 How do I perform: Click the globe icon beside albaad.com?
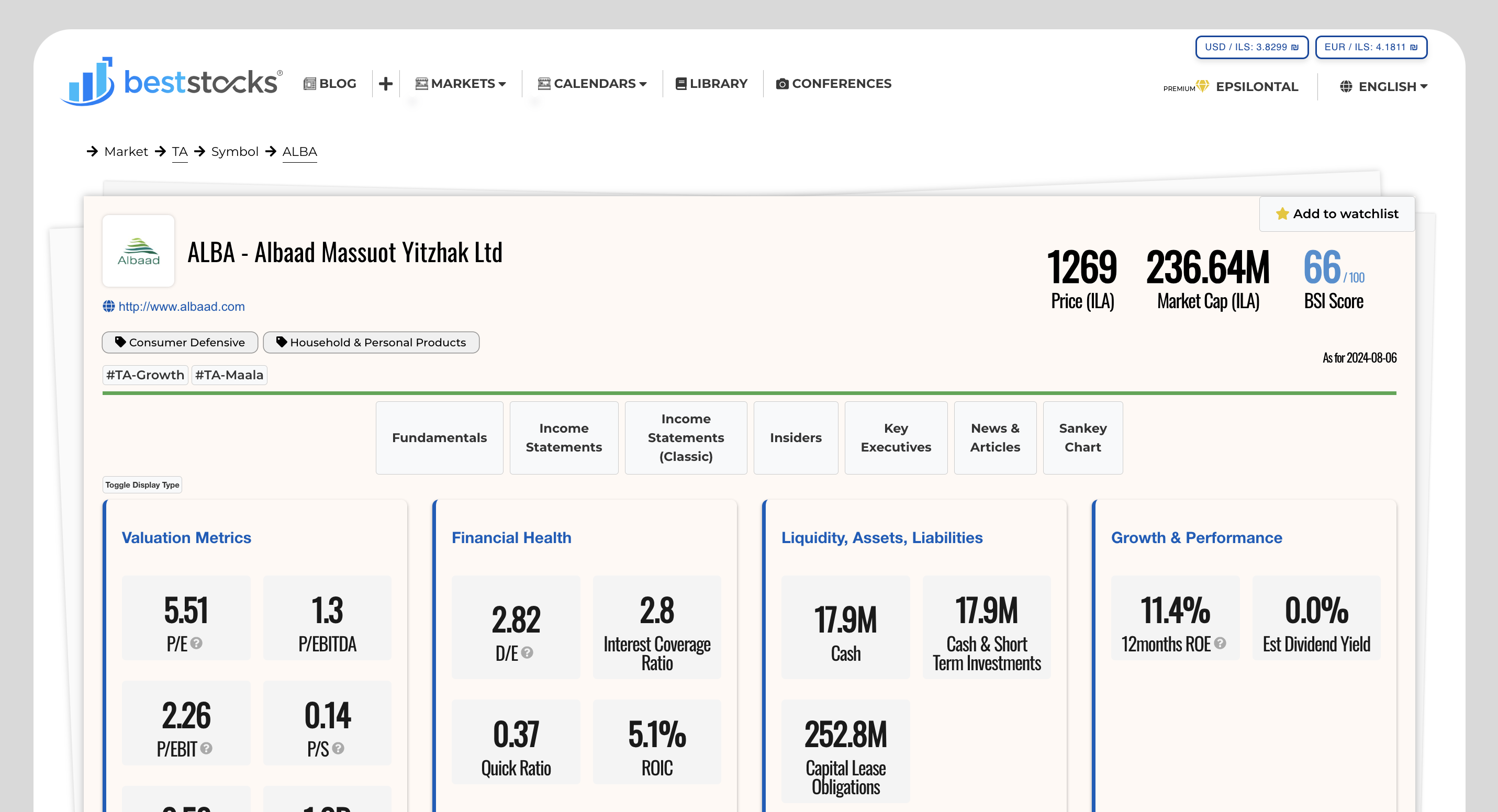(109, 306)
